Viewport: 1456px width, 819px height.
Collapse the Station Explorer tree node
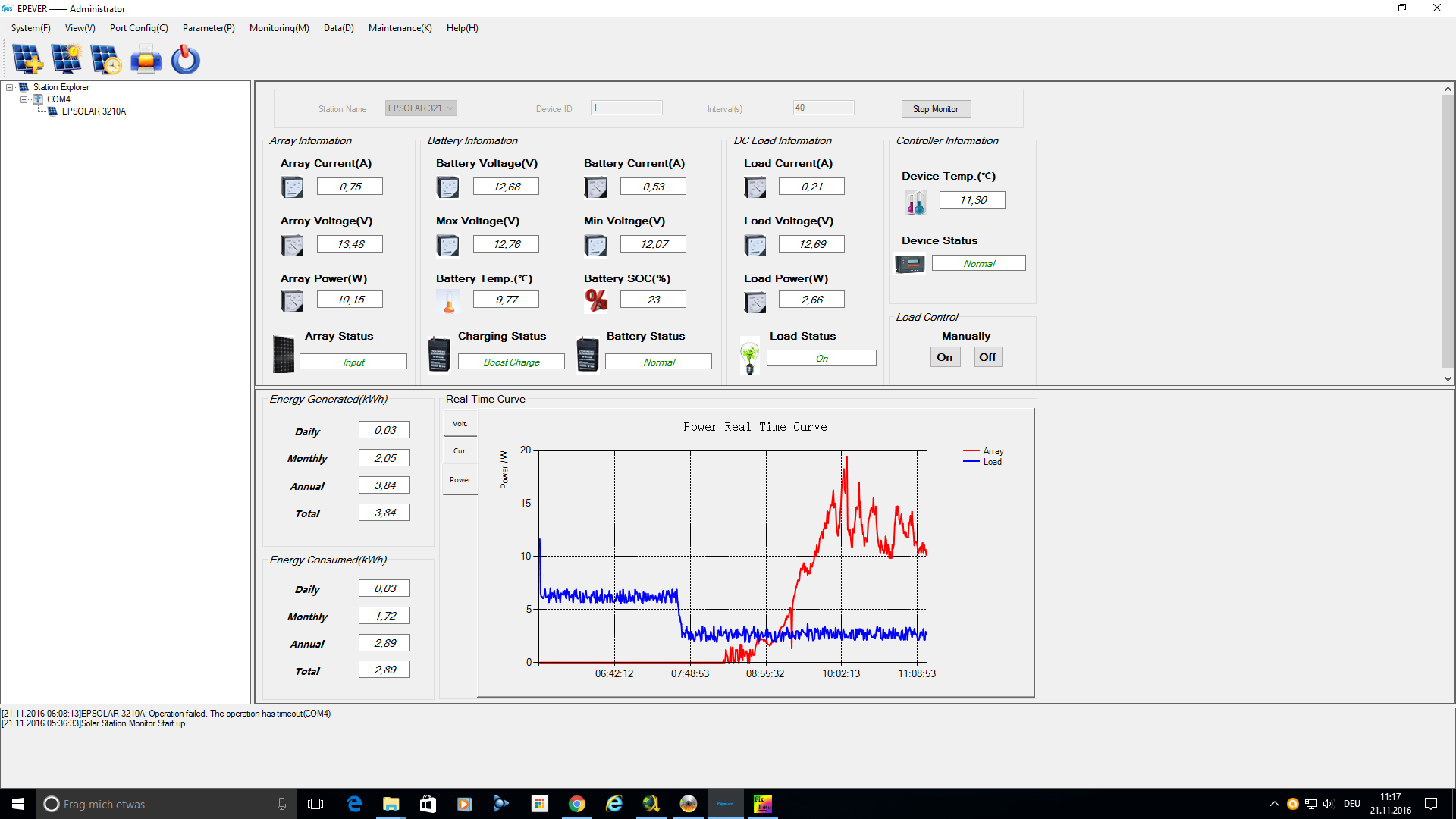point(10,87)
